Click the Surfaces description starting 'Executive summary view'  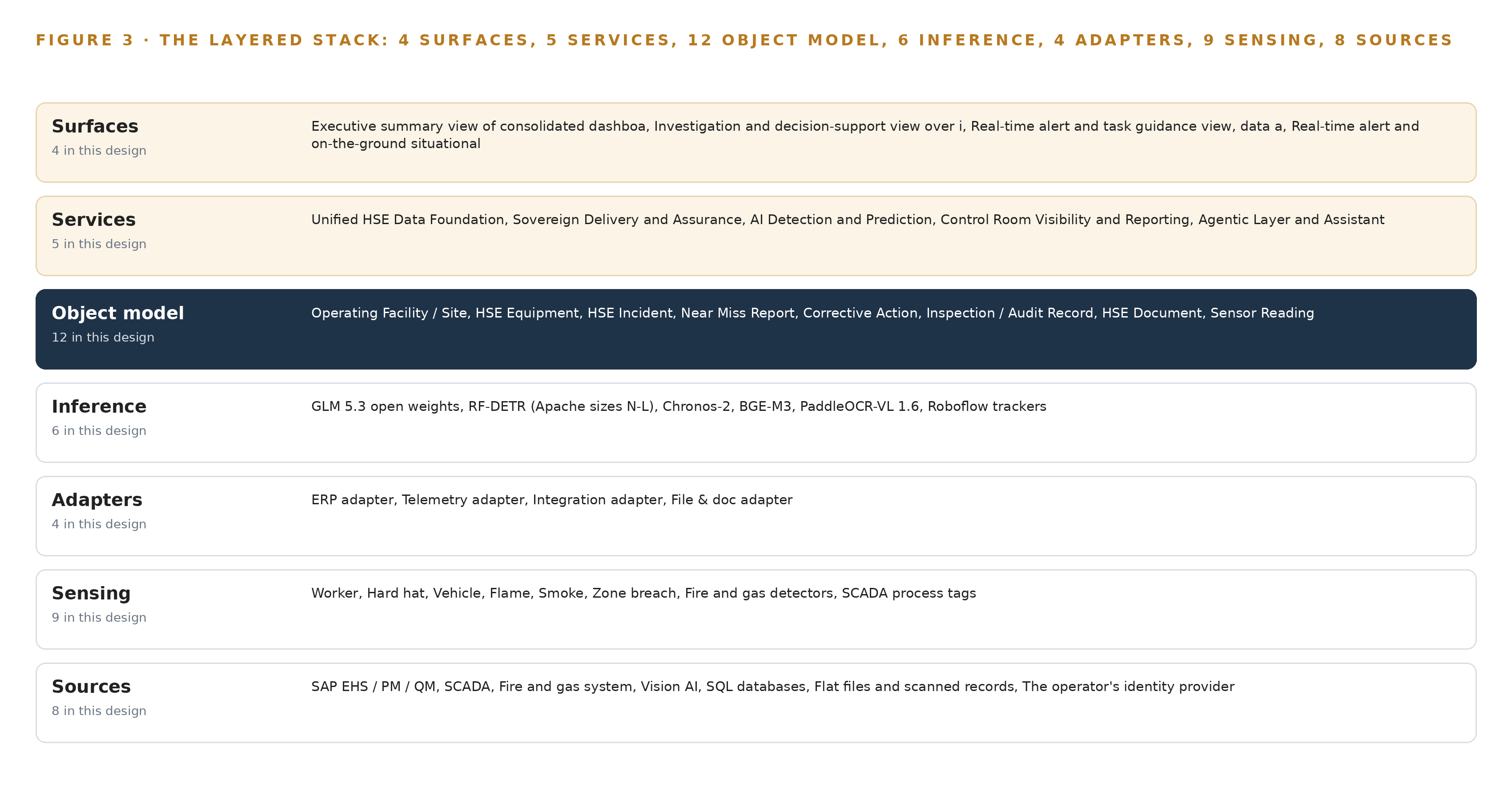(x=865, y=135)
